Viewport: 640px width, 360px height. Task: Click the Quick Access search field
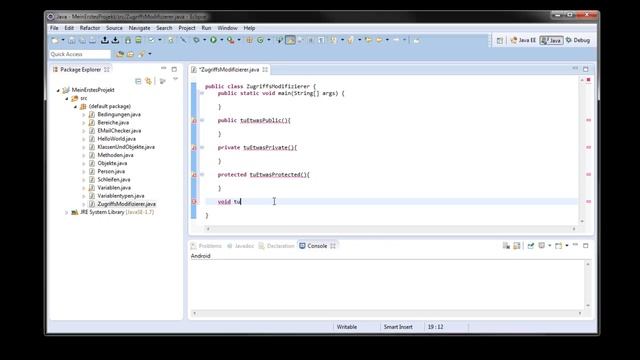[x=80, y=54]
